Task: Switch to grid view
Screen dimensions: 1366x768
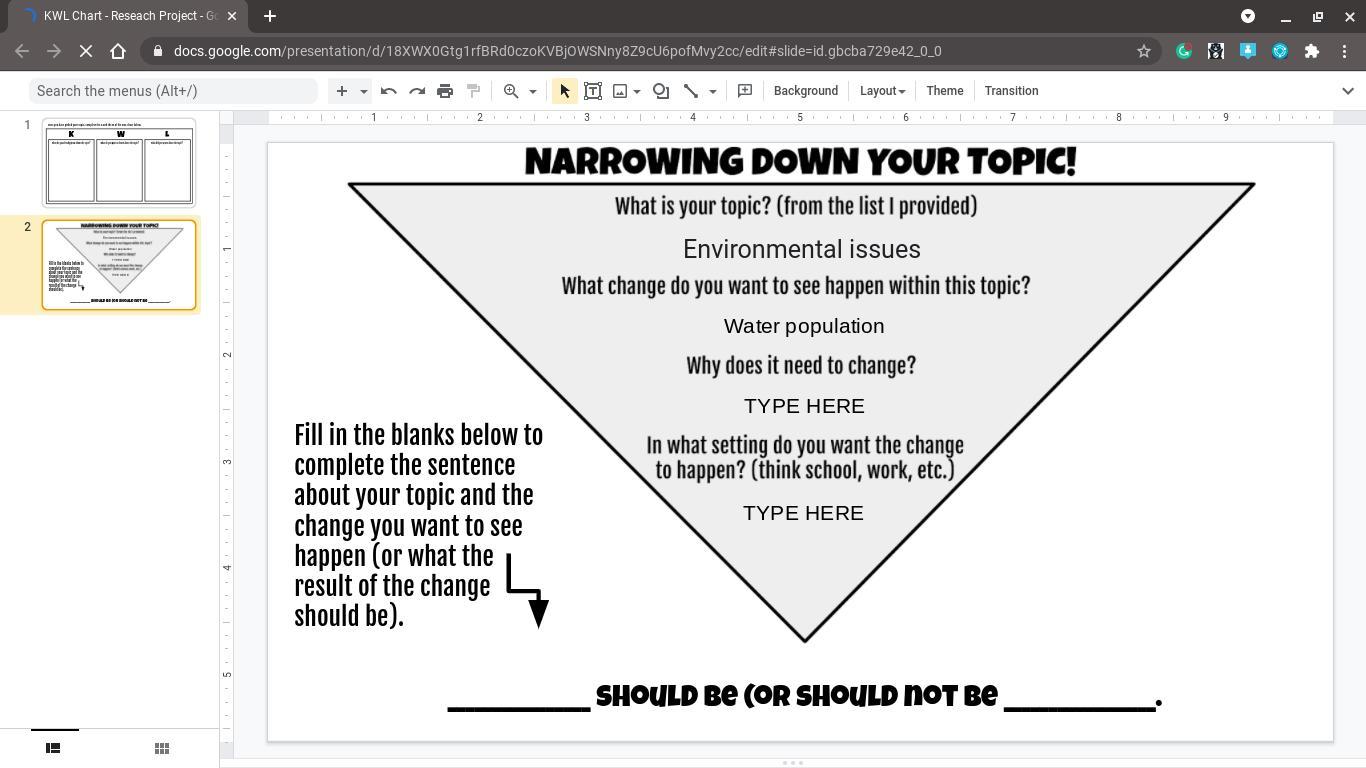Action: click(x=161, y=748)
